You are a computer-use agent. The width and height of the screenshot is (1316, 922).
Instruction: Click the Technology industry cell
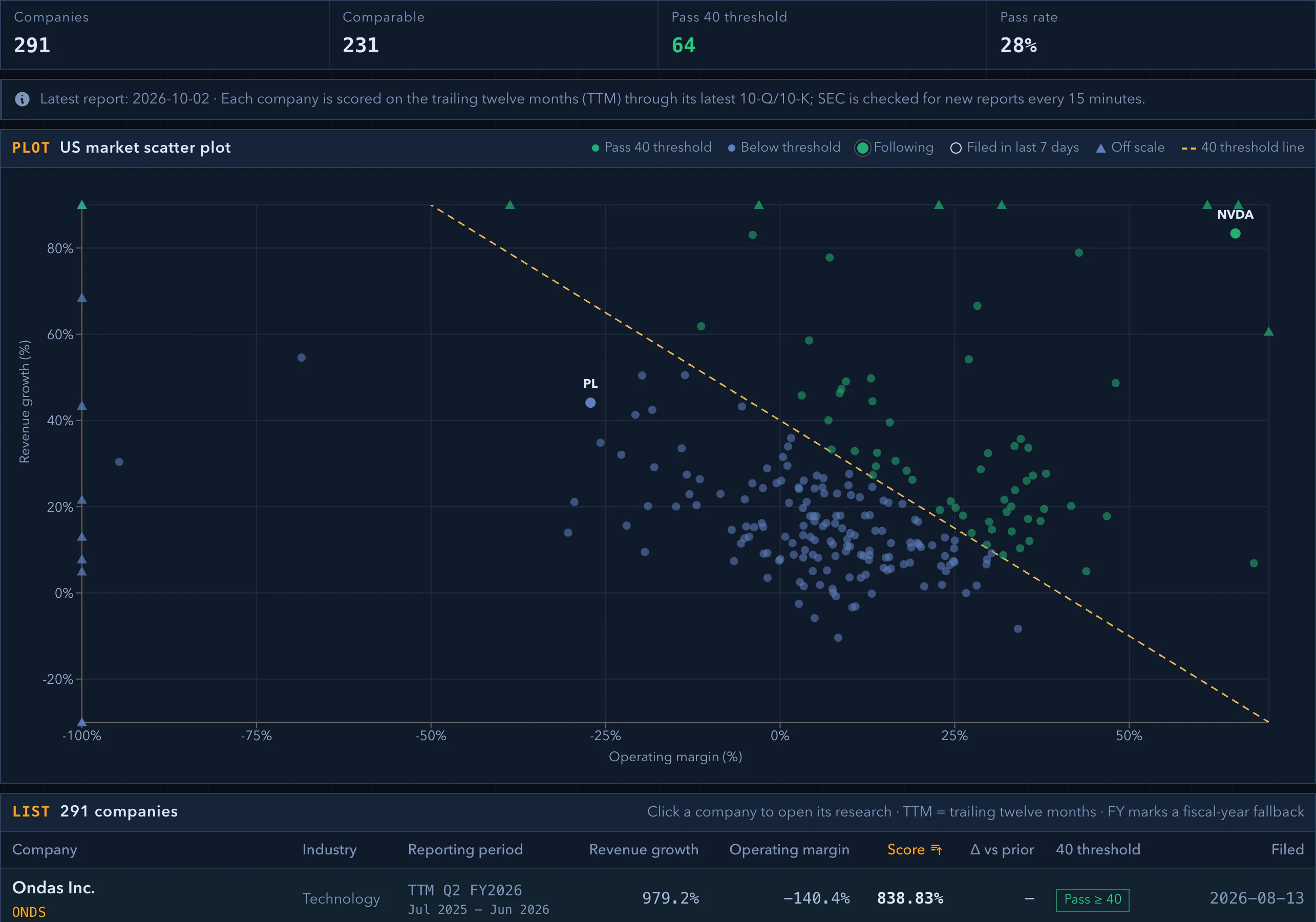(x=341, y=898)
